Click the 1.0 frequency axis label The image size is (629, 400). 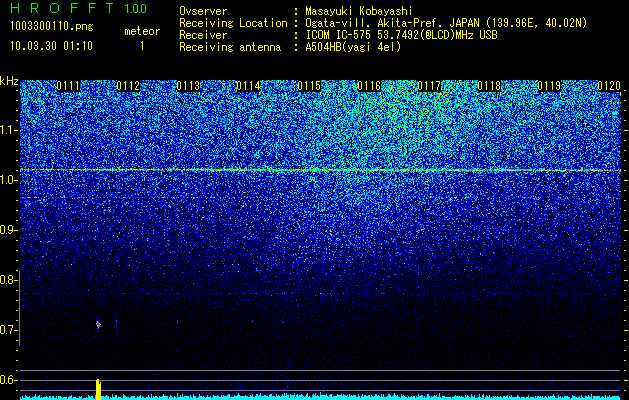click(x=8, y=180)
